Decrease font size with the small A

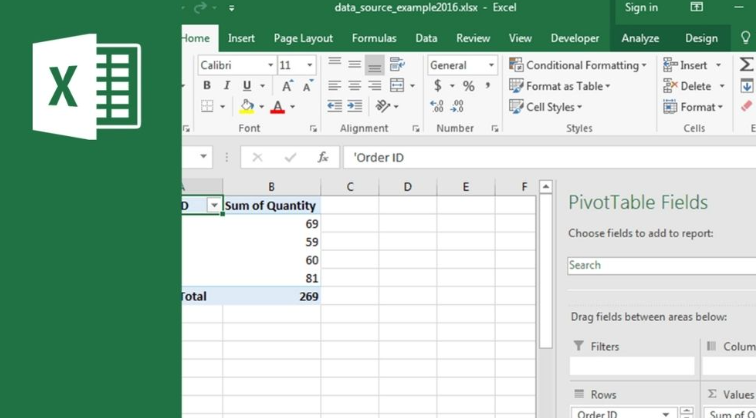click(x=308, y=86)
